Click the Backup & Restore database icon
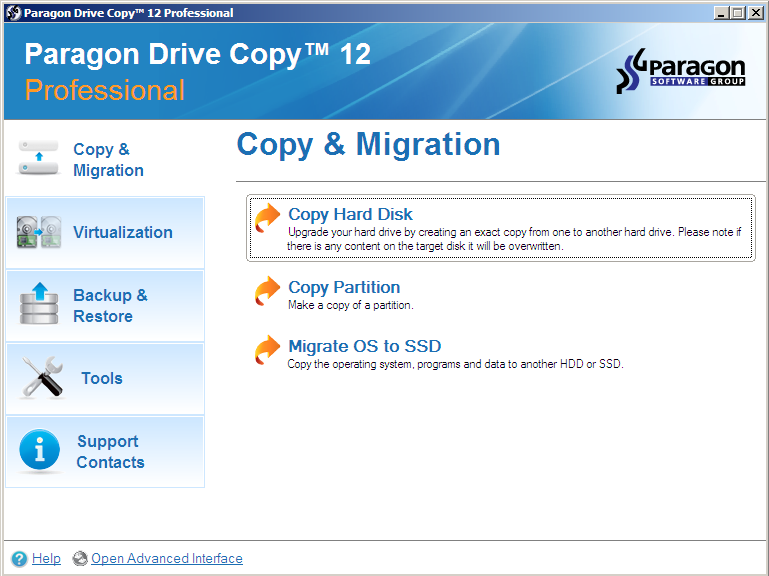The image size is (769, 576). (x=39, y=304)
